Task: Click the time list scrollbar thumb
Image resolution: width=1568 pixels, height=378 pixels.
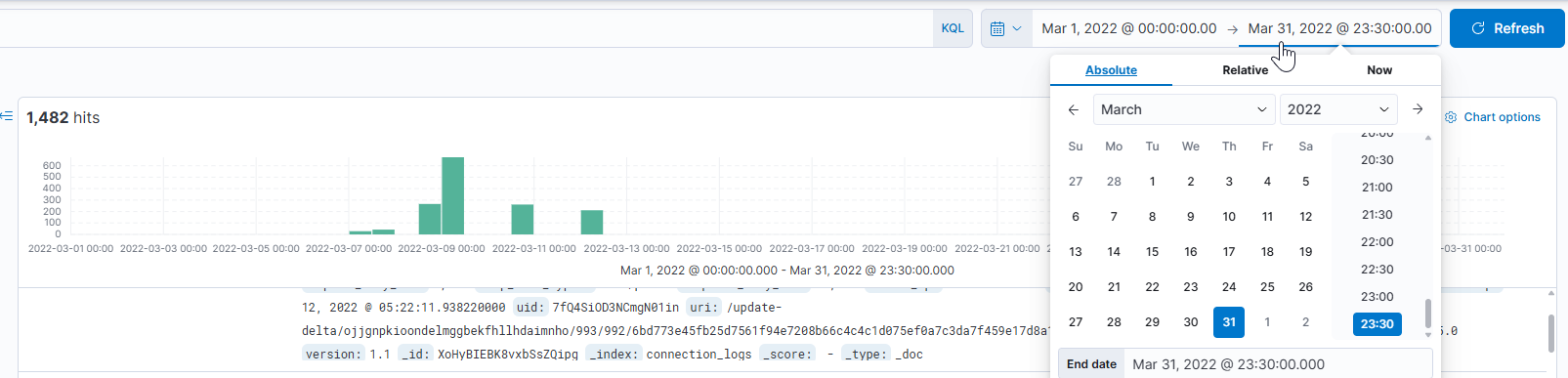Action: click(x=1427, y=314)
